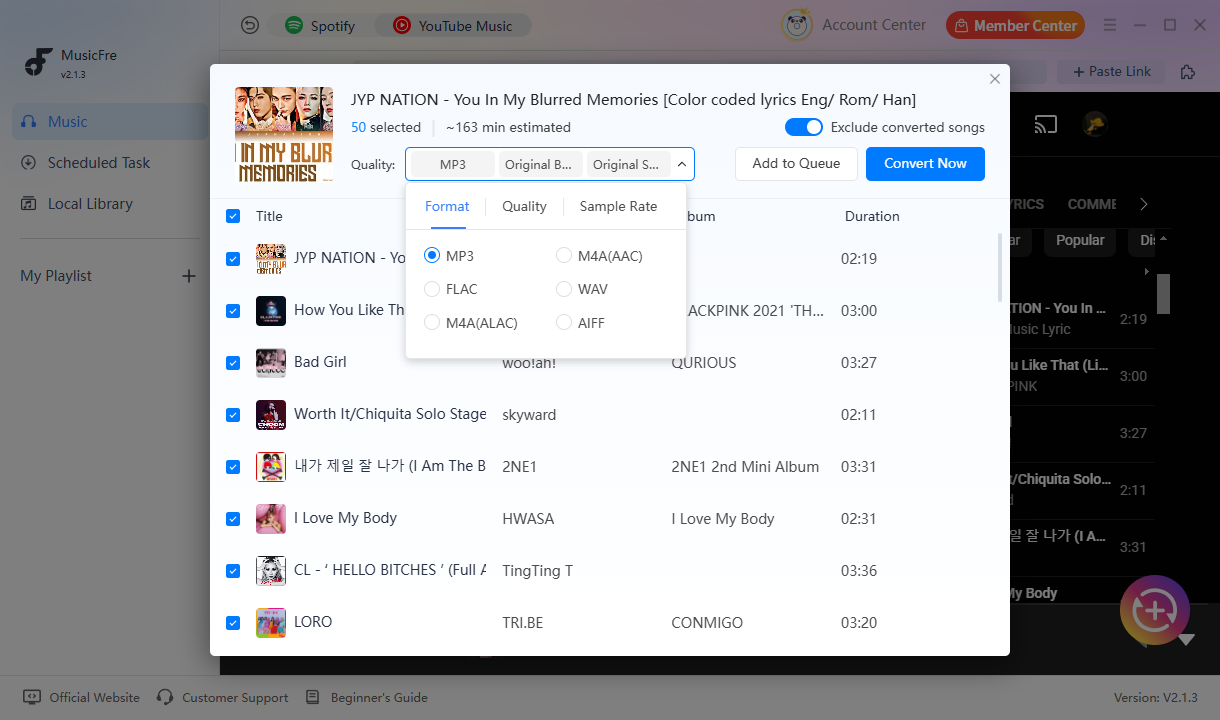
Task: Click the Local Library icon in the sidebar
Action: click(29, 204)
